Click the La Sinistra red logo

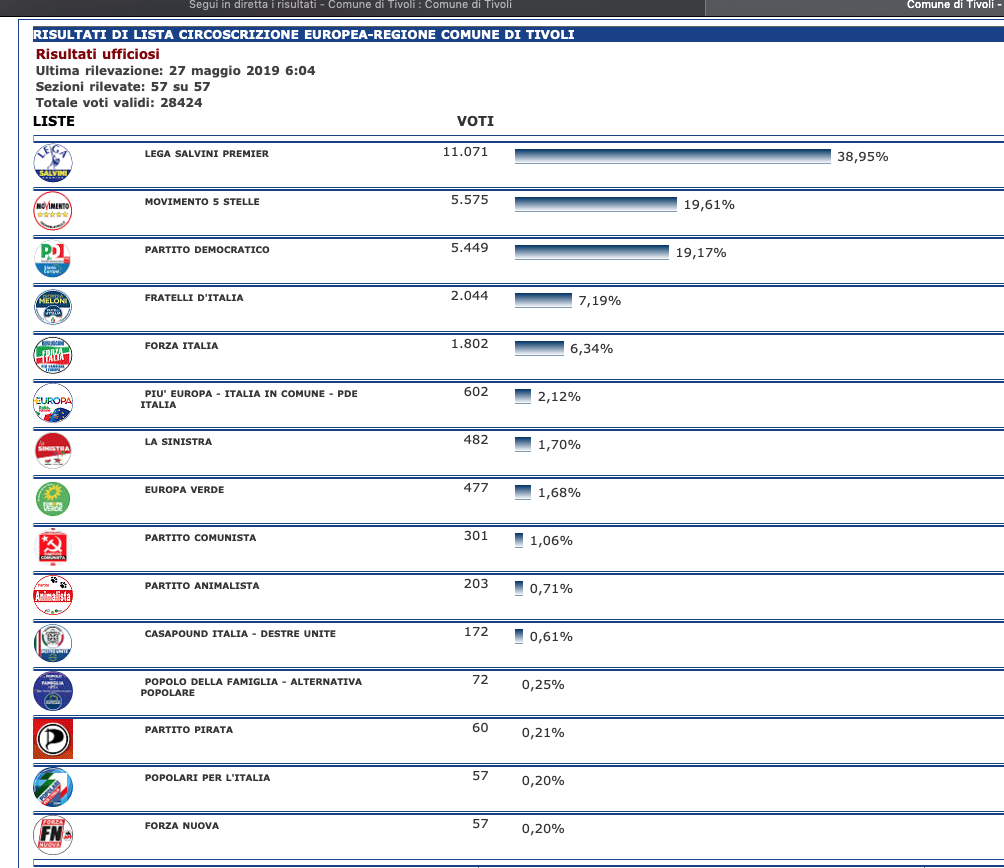pyautogui.click(x=53, y=451)
